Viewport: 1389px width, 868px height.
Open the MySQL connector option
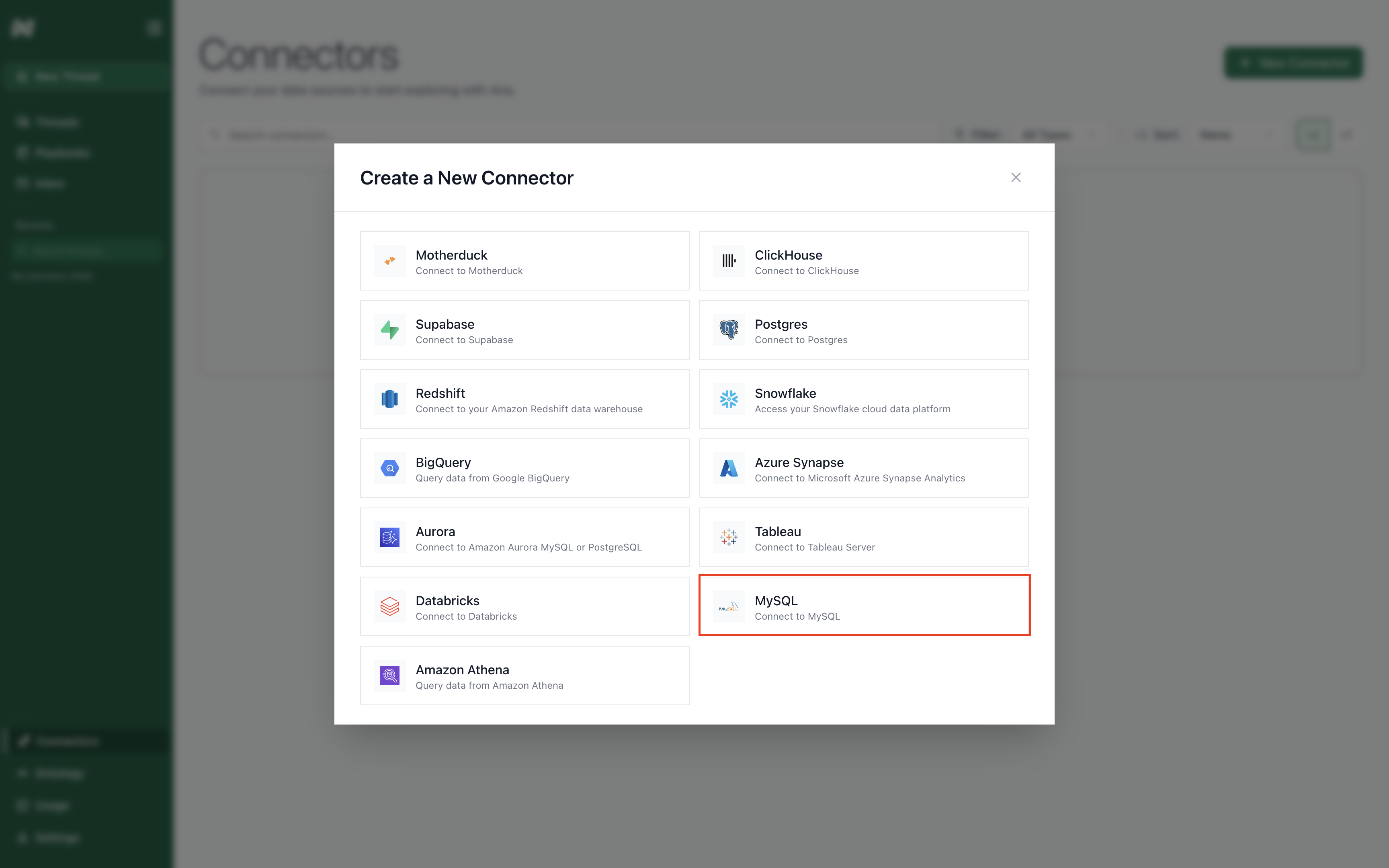[x=864, y=606]
